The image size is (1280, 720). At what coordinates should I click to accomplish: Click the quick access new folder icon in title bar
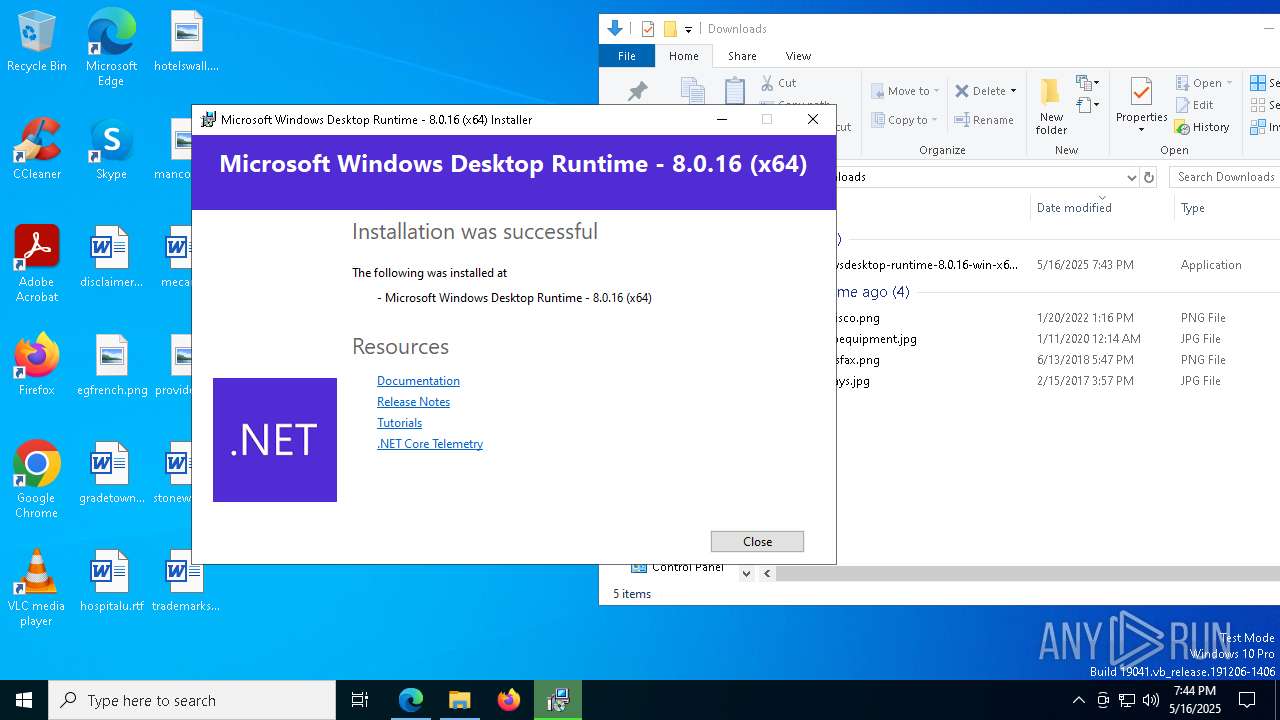[x=670, y=29]
